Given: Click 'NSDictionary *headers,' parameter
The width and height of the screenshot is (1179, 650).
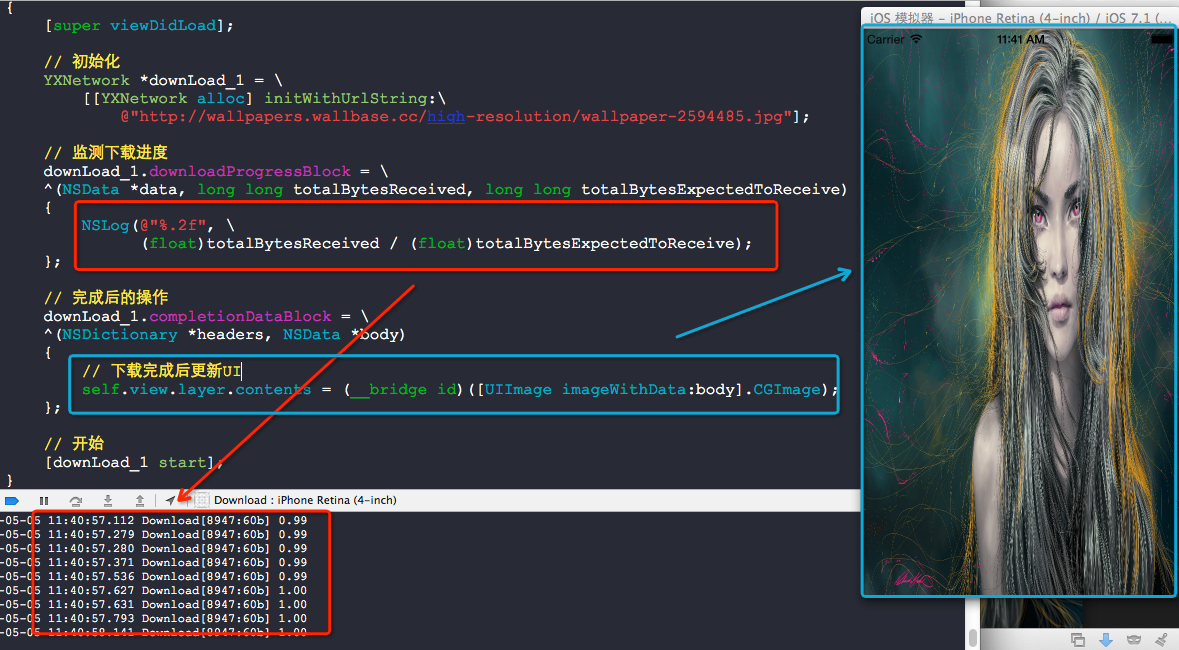Looking at the screenshot, I should [166, 335].
